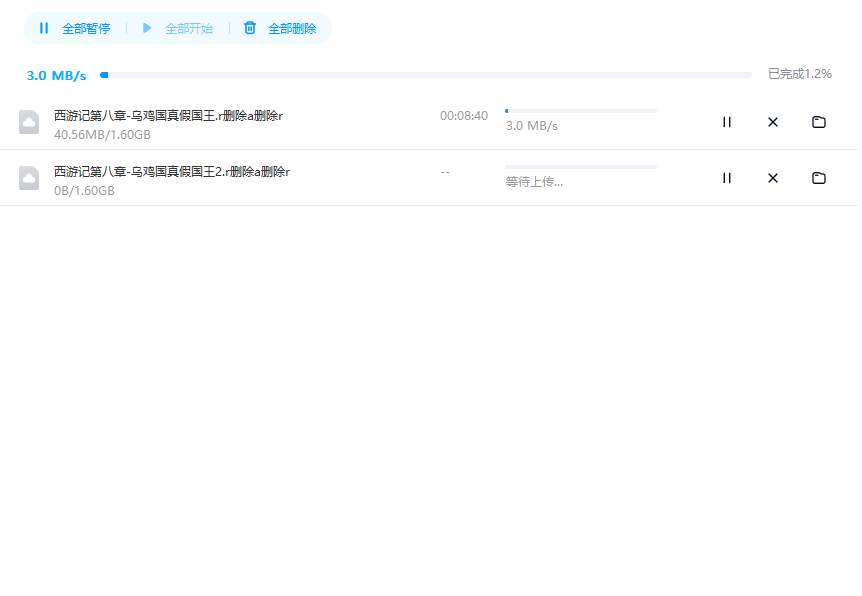Select file name 西游记第八章-乌鸡国真假国王2.r删除a删除r
The width and height of the screenshot is (862, 596).
pyautogui.click(x=172, y=172)
